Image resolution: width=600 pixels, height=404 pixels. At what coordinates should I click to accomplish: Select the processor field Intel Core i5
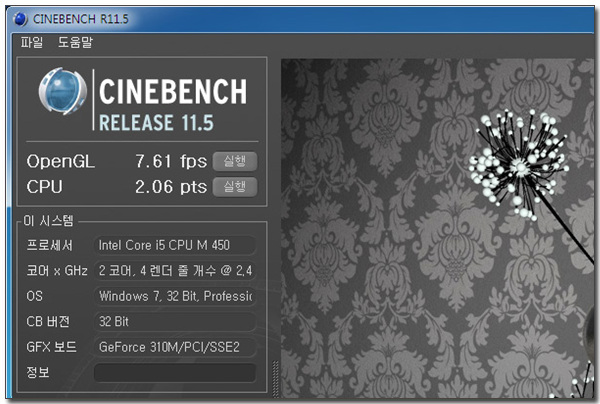[x=175, y=245]
